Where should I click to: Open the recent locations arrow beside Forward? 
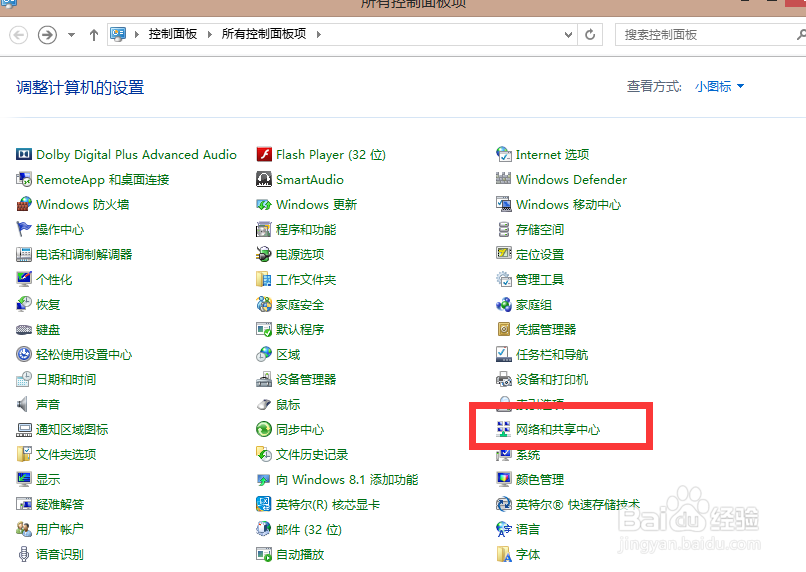(x=71, y=35)
